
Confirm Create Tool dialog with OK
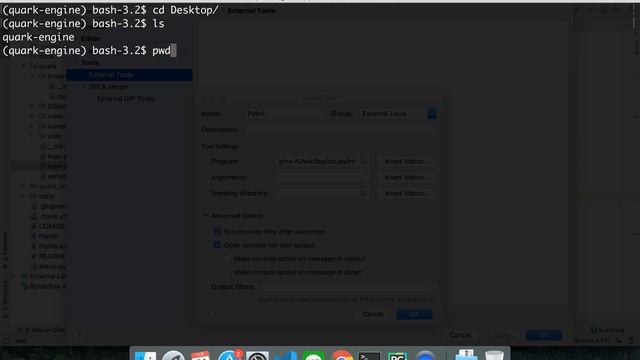tap(414, 315)
